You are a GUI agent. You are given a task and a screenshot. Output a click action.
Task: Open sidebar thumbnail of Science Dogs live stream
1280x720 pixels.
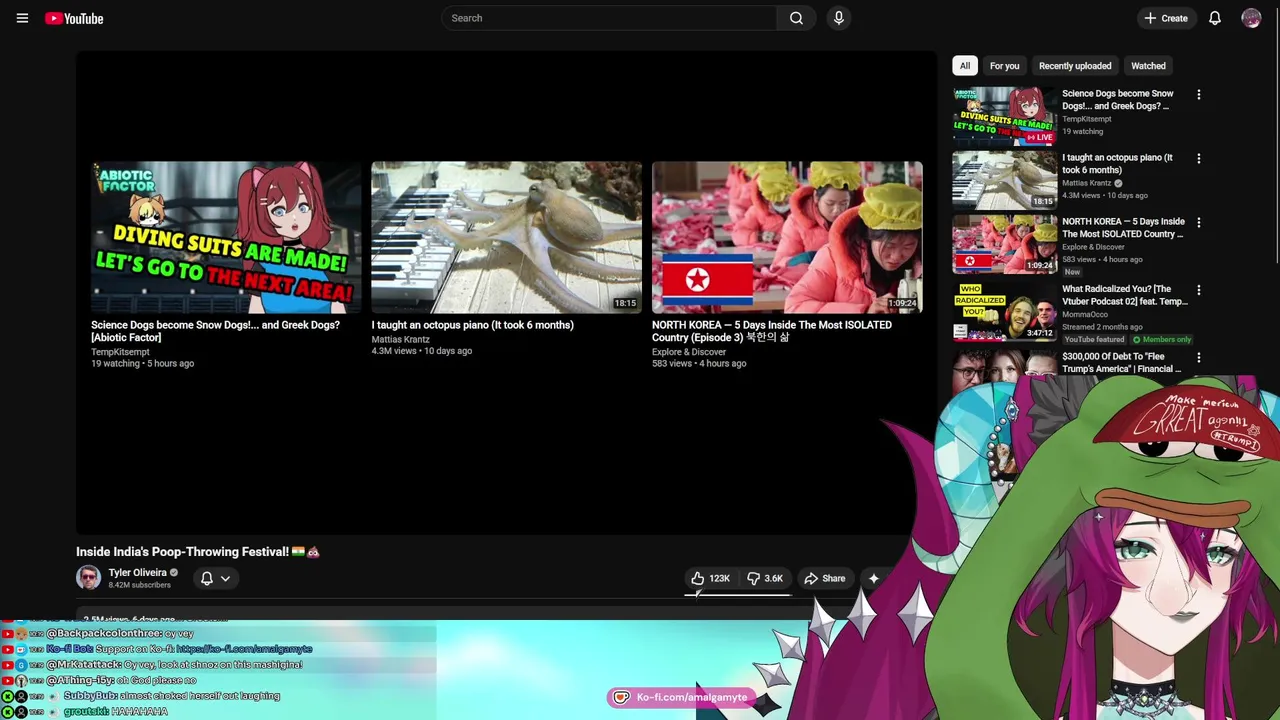pos(1004,116)
